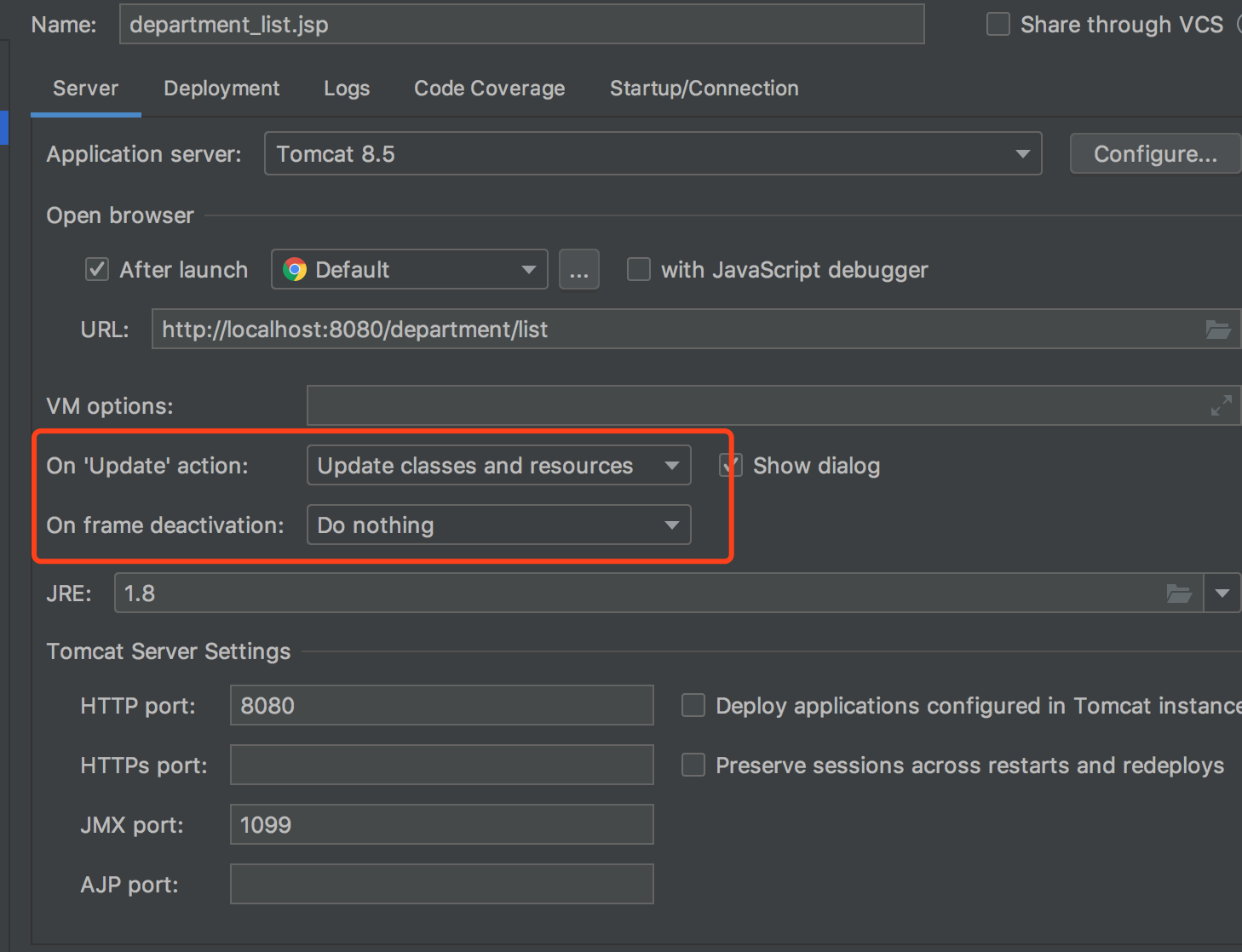Switch to the Server tab
Viewport: 1242px width, 952px height.
click(x=86, y=89)
